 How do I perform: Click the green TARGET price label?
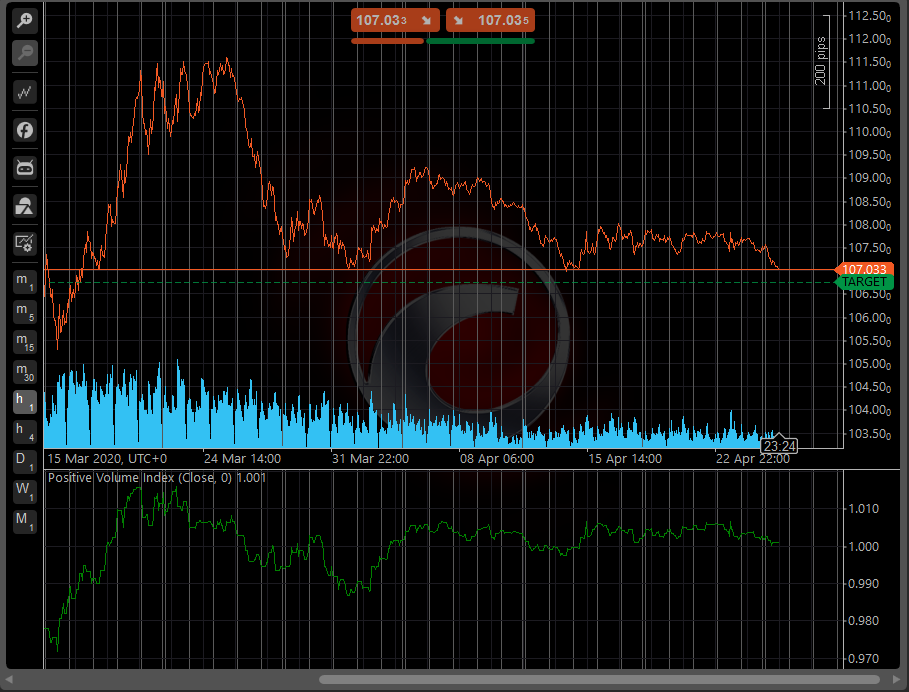pos(863,282)
